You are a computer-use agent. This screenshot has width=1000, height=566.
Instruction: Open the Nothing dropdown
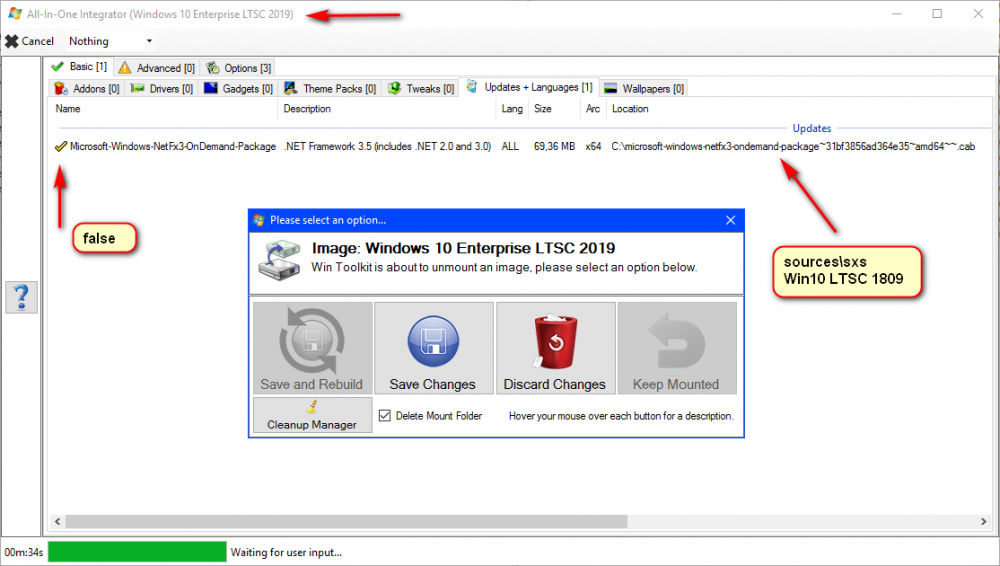pos(111,41)
